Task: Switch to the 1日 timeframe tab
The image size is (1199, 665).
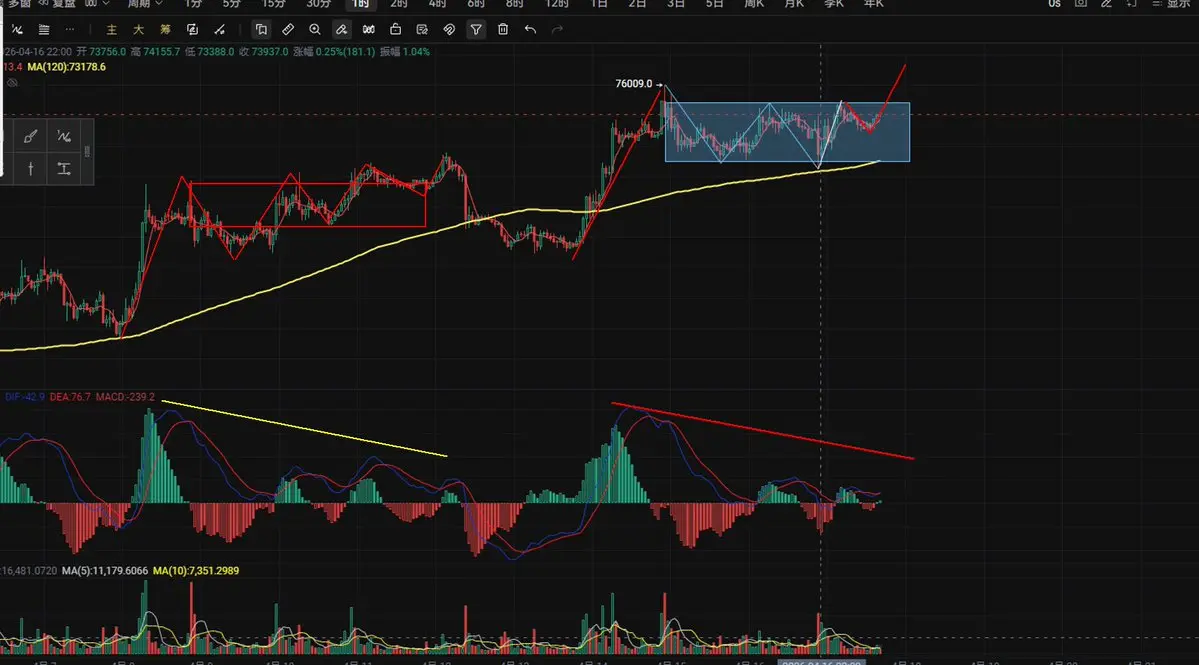Action: tap(600, 4)
